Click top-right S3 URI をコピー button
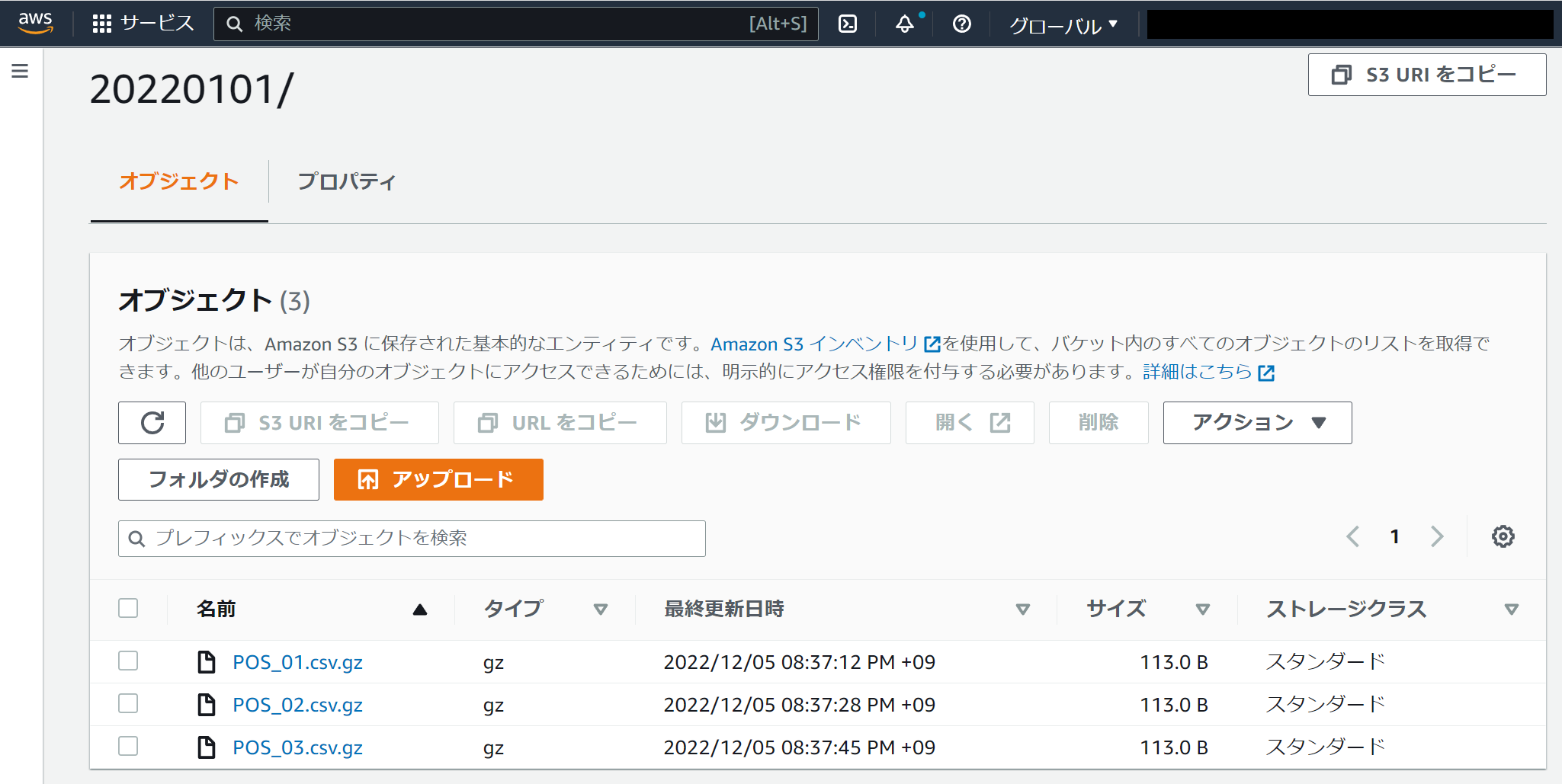Screen dimensions: 1562x784 tap(1426, 75)
